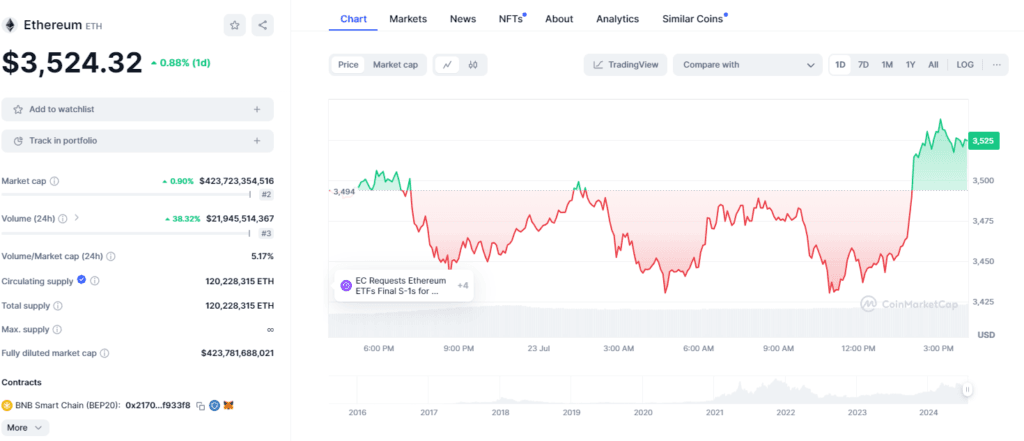Open the chart's three-dots more options
1024x441 pixels.
[x=997, y=65]
